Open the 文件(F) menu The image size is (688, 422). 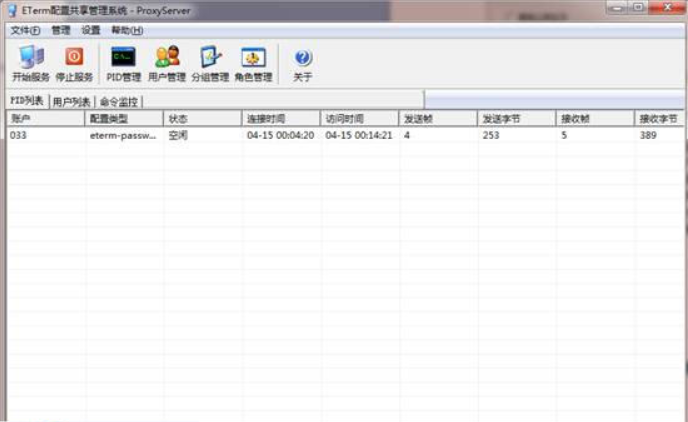25,30
